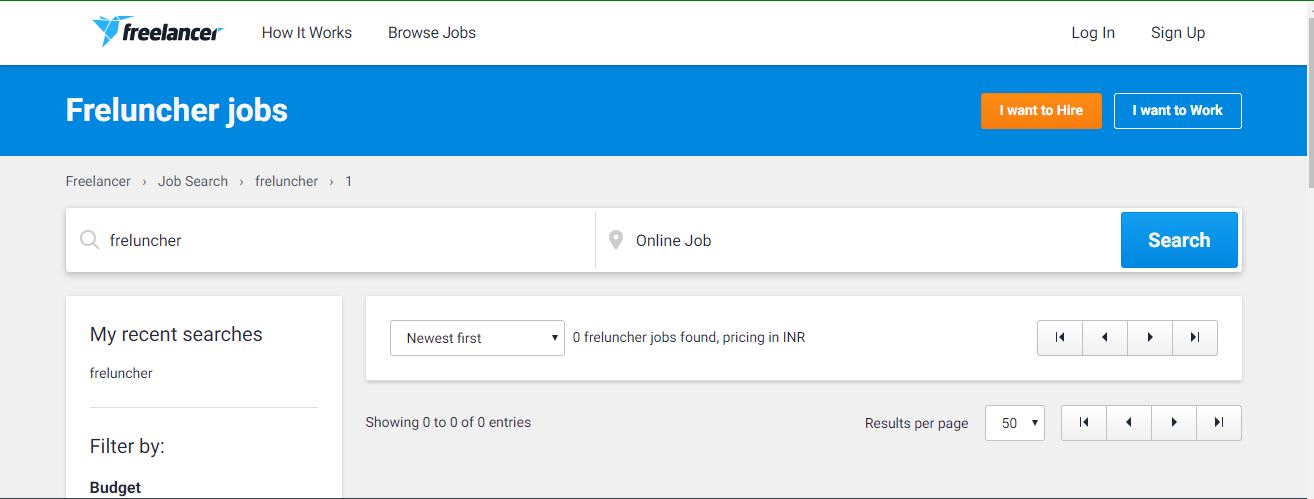Click the location pin icon
This screenshot has width=1314, height=499.
(x=616, y=240)
